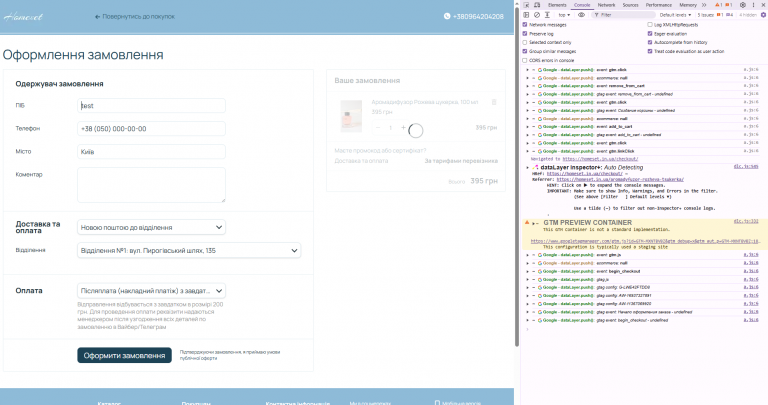Viewport: 768px width, 405px height.
Task: Toggle Treat code evaluation as user action
Action: coord(650,51)
